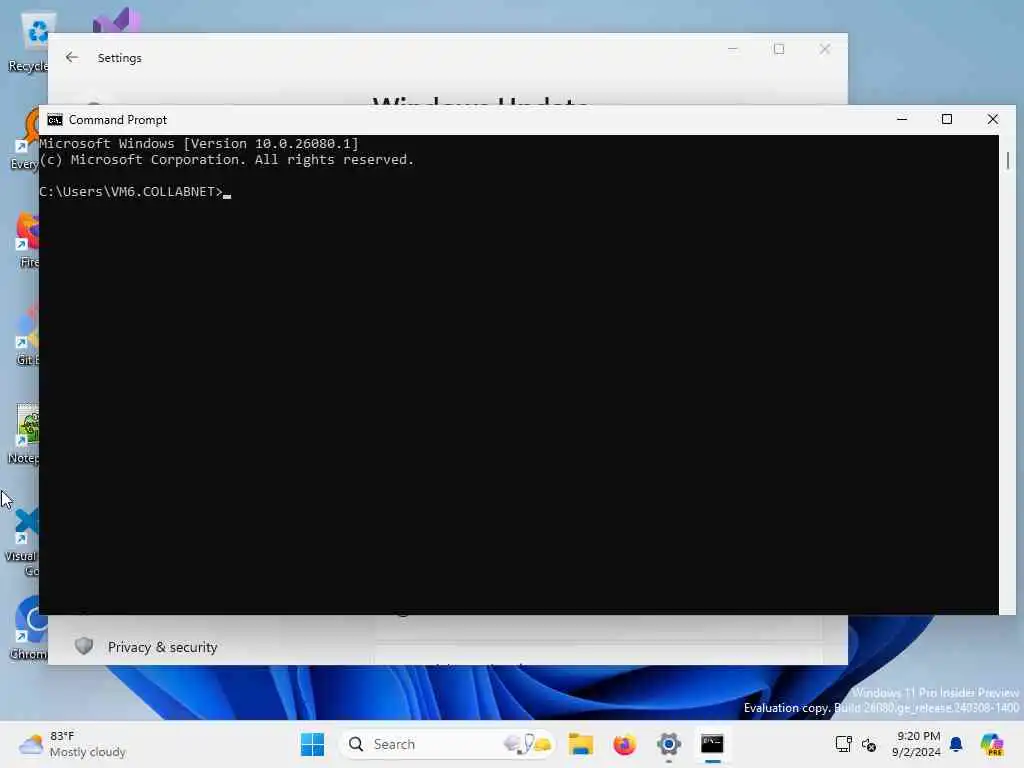Open the notification bell icon
This screenshot has height=768, width=1024.
coord(956,744)
